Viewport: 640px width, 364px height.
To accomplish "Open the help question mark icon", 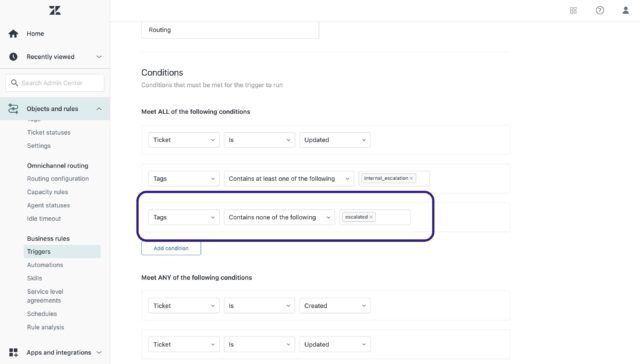I will (600, 11).
